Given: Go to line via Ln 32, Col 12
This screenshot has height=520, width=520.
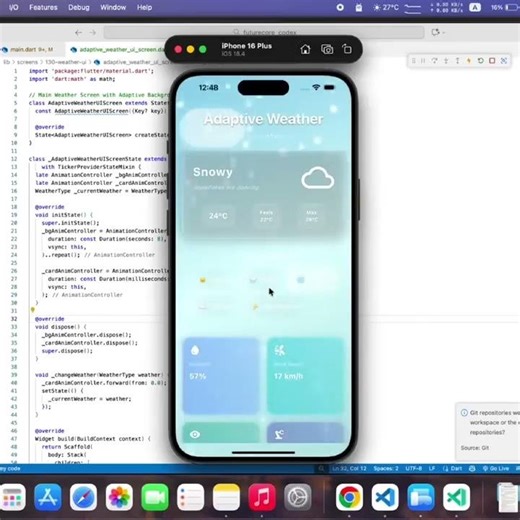Looking at the screenshot, I should [x=349, y=468].
